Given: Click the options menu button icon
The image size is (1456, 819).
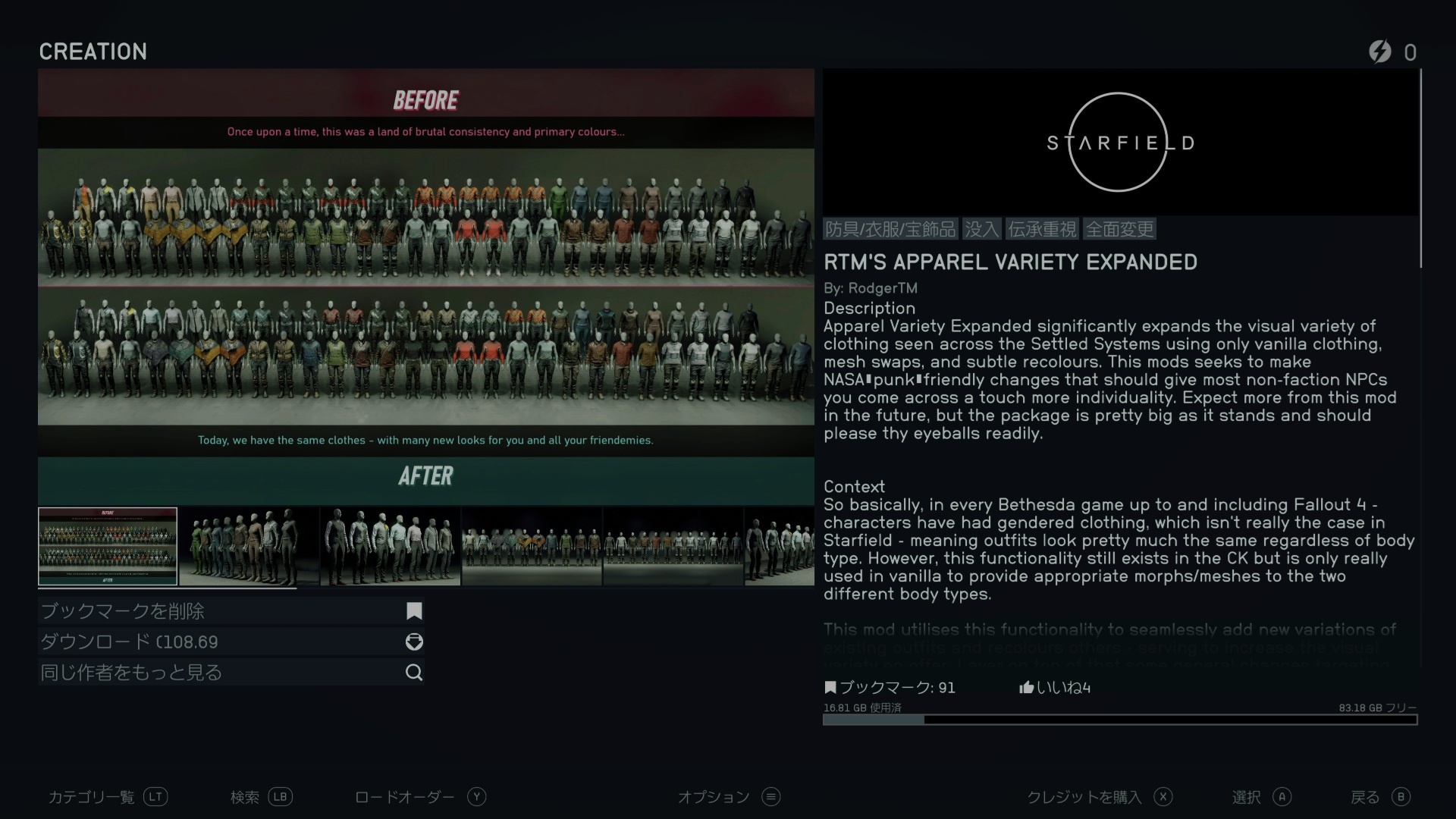Looking at the screenshot, I should coord(771,796).
